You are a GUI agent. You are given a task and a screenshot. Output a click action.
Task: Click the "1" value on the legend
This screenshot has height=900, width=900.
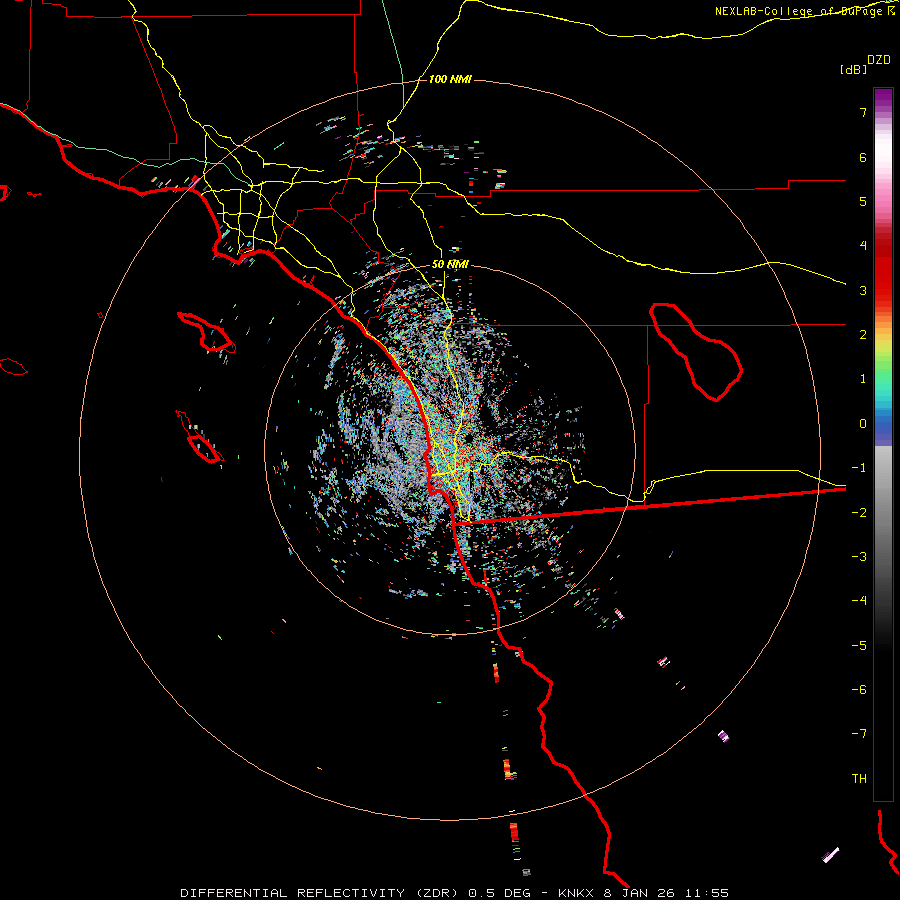(863, 379)
